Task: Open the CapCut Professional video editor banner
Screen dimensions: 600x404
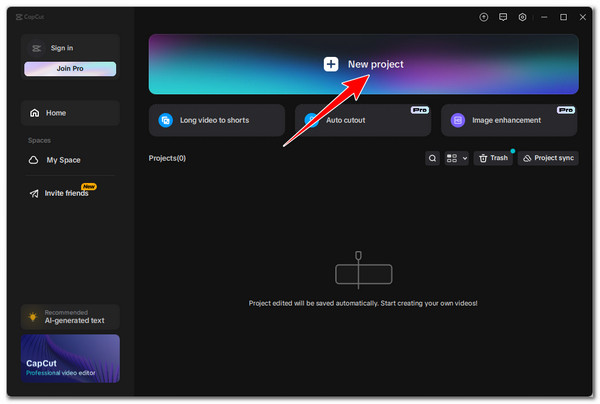Action: click(x=70, y=358)
